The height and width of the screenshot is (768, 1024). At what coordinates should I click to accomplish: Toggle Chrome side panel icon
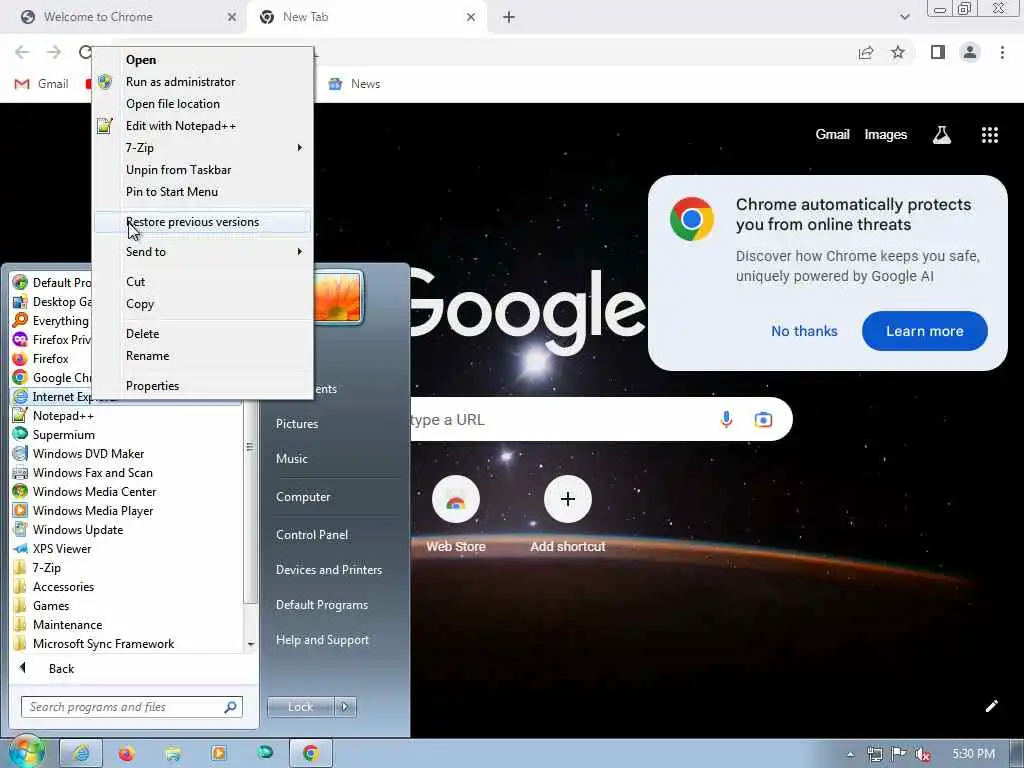point(938,52)
